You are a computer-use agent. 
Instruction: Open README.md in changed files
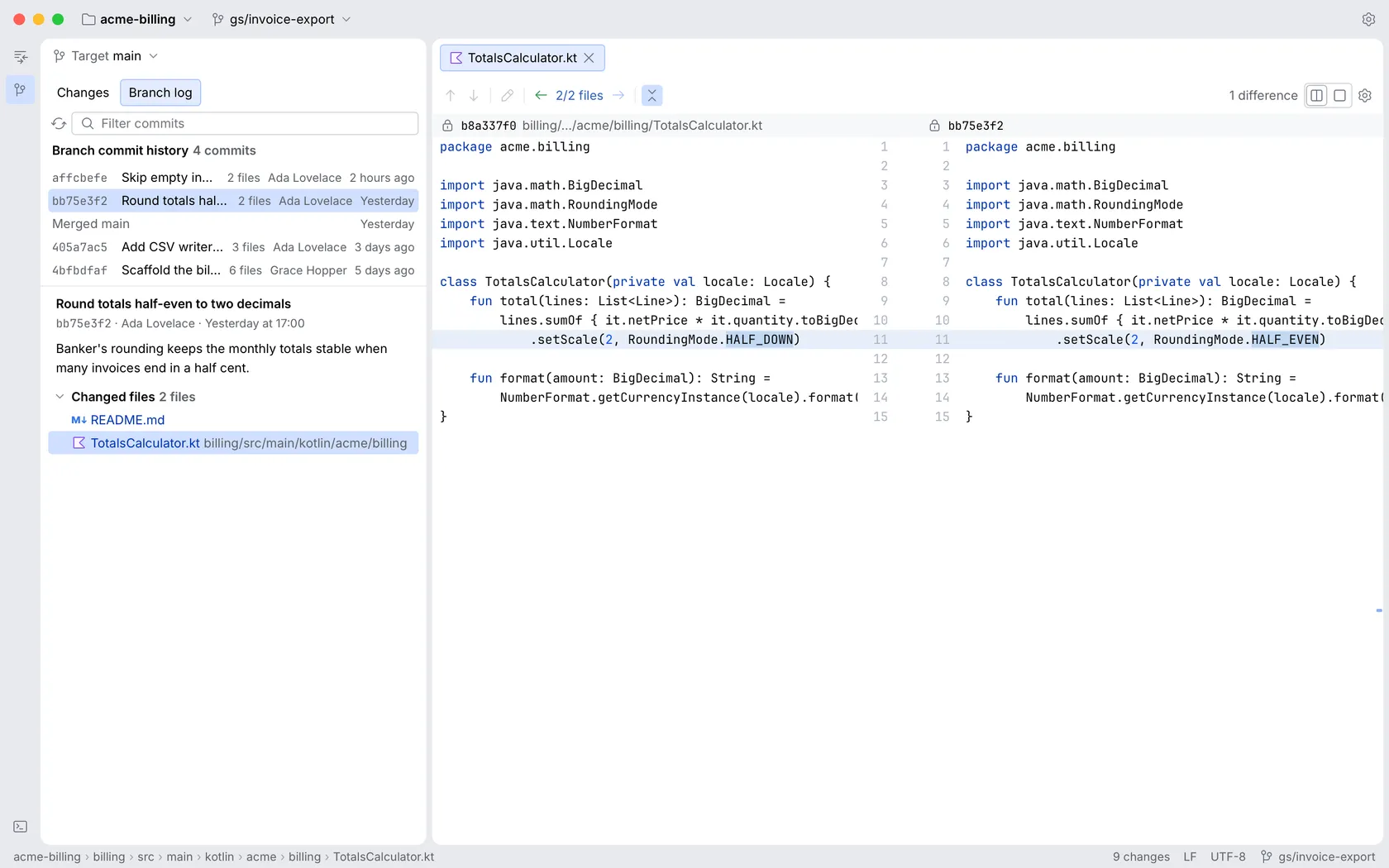click(x=233, y=420)
